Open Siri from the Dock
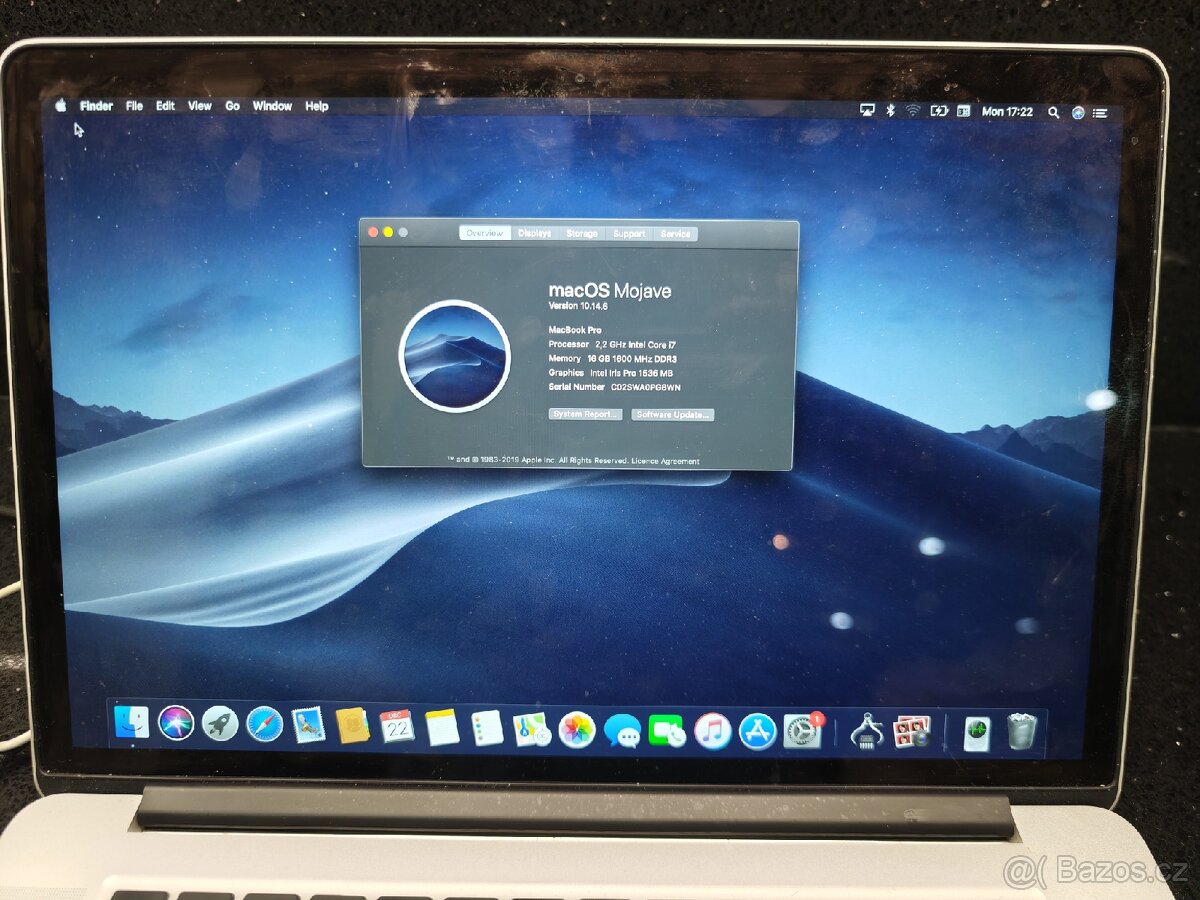The image size is (1200, 900). click(x=176, y=723)
